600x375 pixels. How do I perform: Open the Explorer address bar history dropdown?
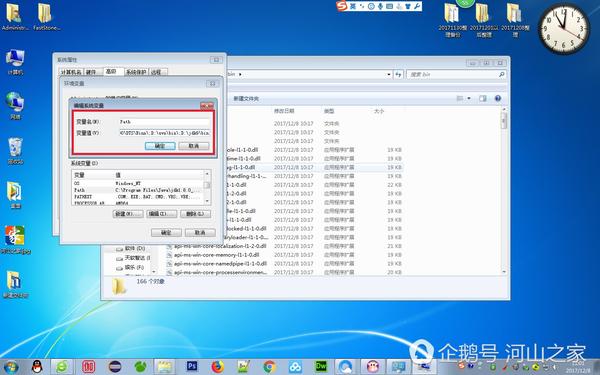point(389,74)
